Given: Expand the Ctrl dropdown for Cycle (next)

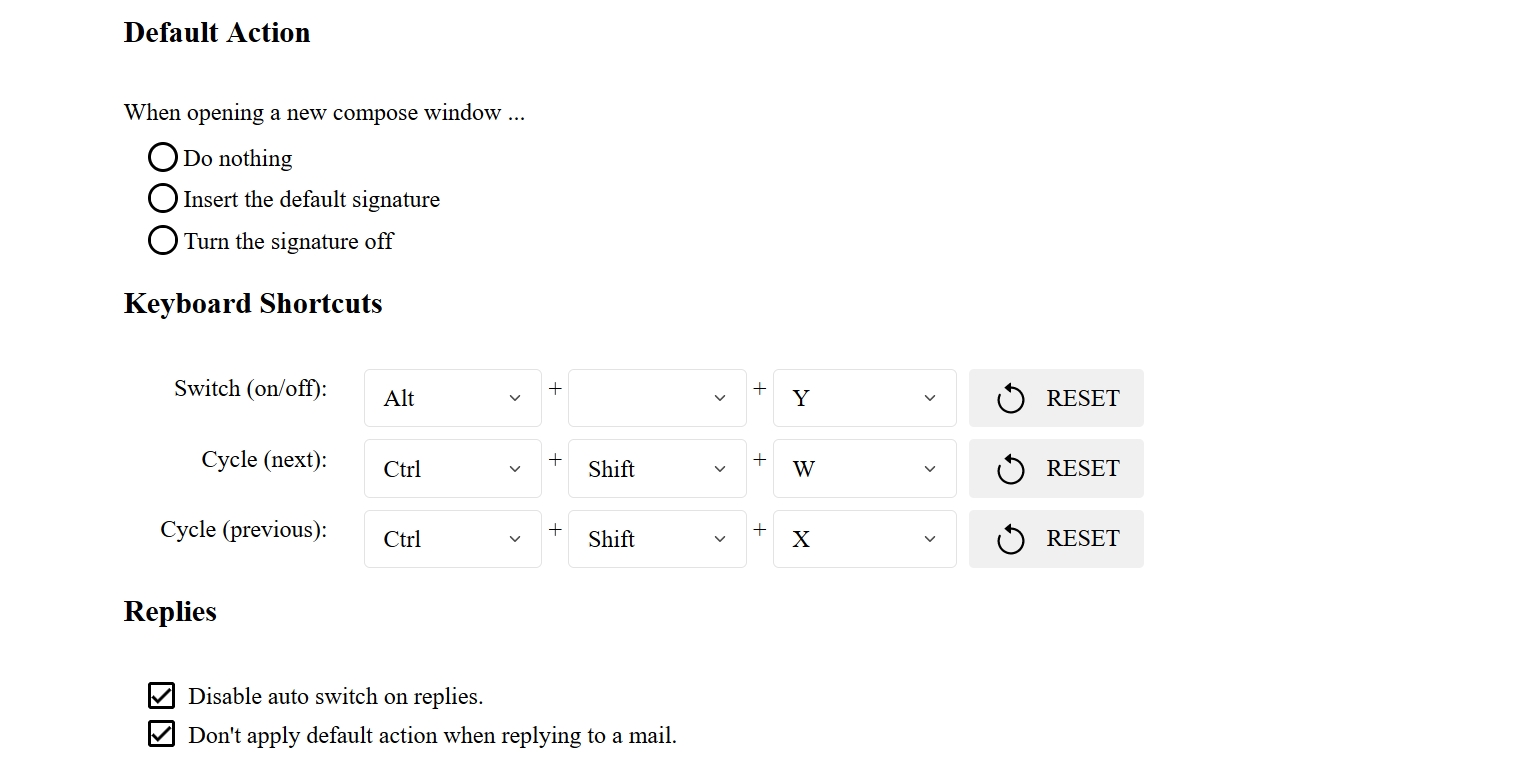Looking at the screenshot, I should tap(452, 468).
